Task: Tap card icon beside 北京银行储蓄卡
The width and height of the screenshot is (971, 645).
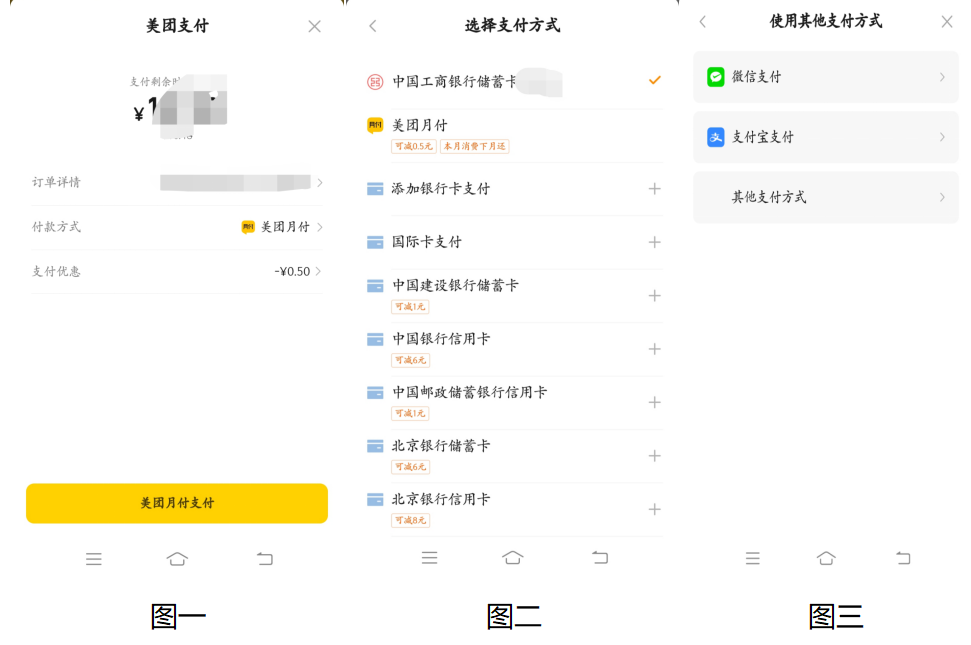Action: coord(375,446)
